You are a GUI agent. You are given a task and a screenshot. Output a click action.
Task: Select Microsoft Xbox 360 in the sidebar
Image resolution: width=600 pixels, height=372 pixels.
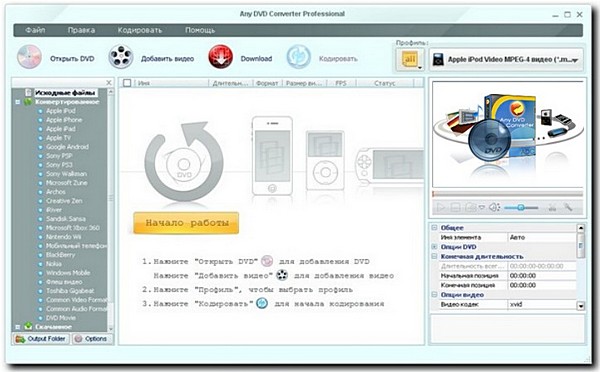tap(73, 228)
